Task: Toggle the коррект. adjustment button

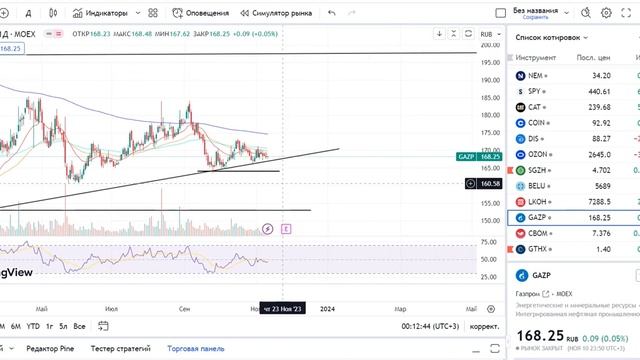Action: point(484,327)
